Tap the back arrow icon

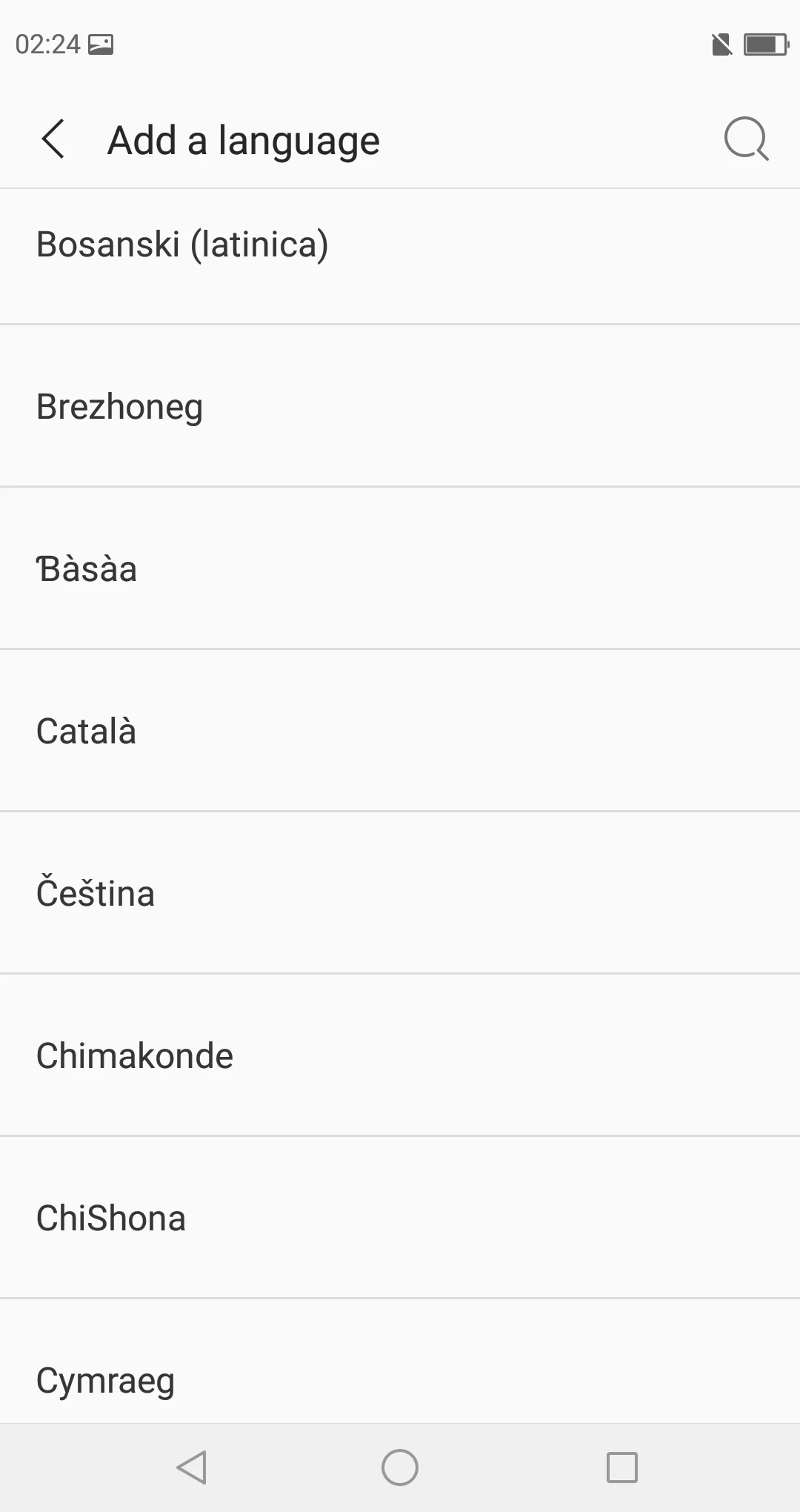pos(53,139)
